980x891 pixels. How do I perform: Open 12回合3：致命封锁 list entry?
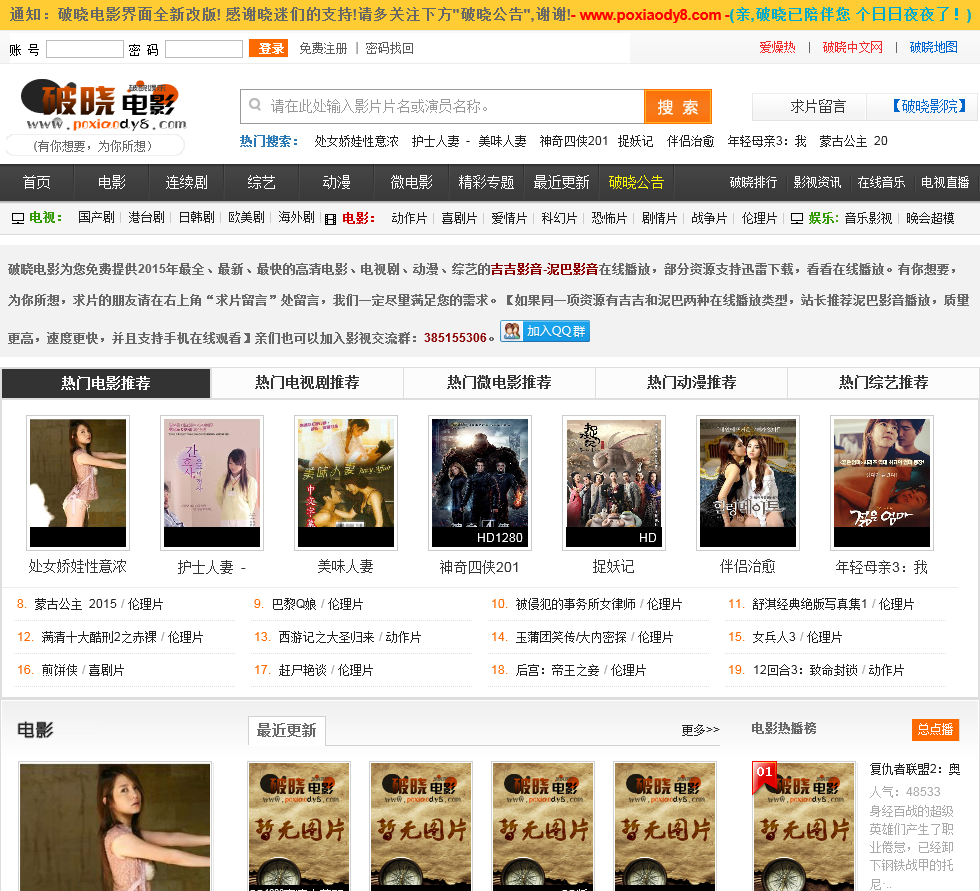805,670
